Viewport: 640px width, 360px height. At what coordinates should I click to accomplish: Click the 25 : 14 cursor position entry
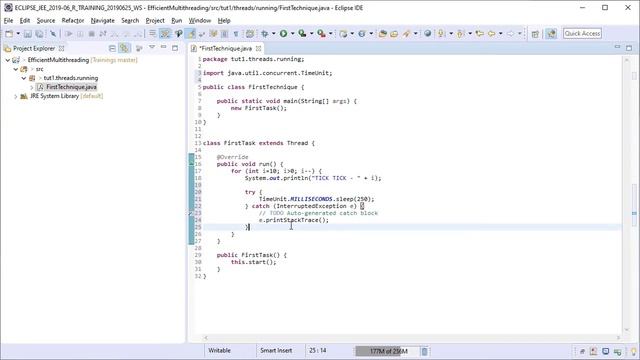tap(318, 350)
